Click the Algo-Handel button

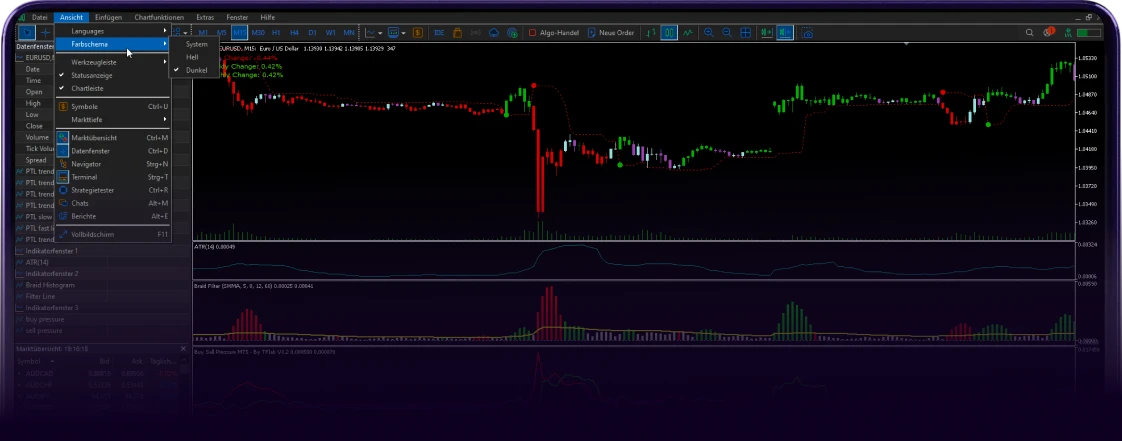[554, 33]
